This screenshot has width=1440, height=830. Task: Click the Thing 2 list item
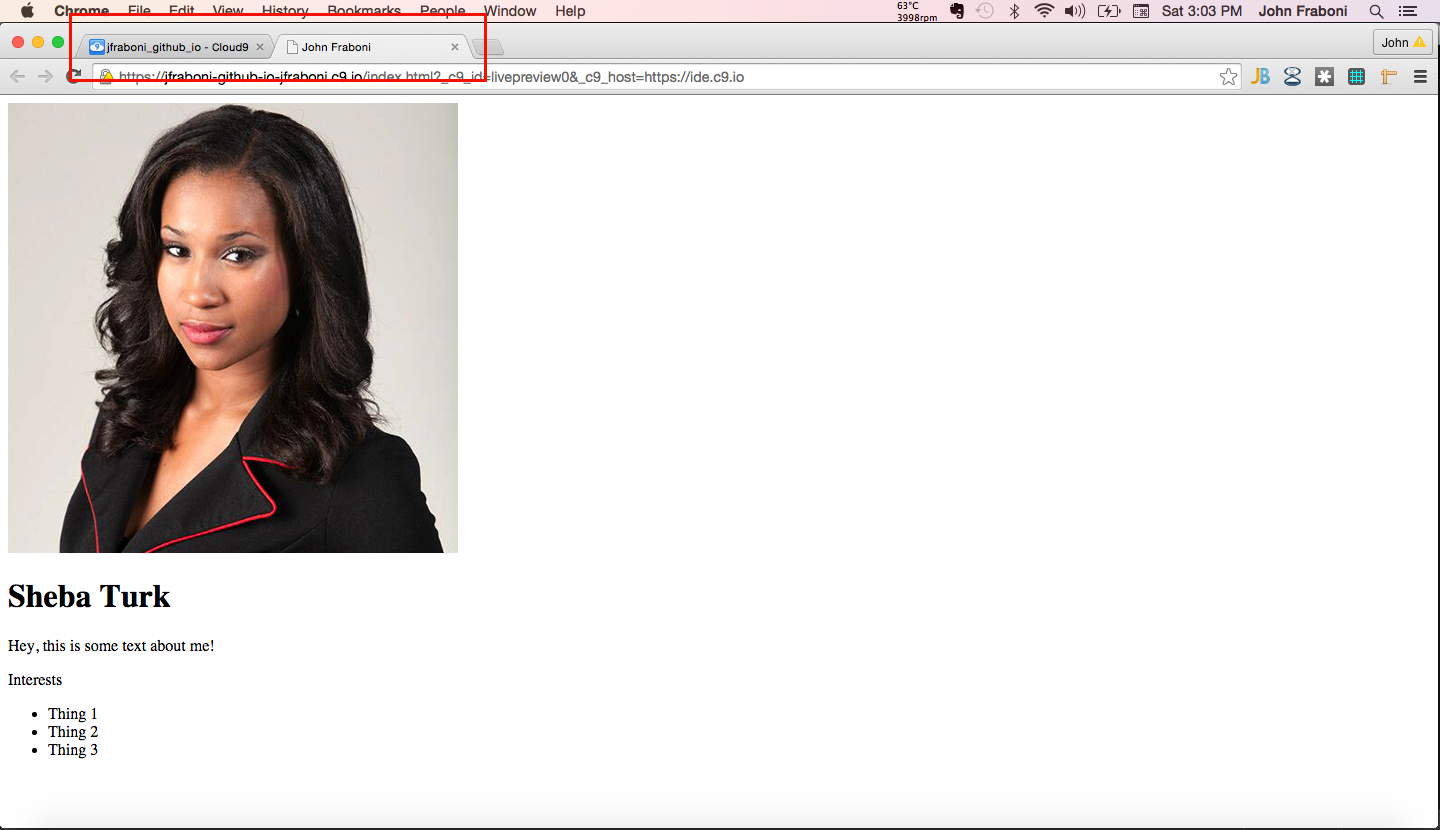pyautogui.click(x=73, y=732)
